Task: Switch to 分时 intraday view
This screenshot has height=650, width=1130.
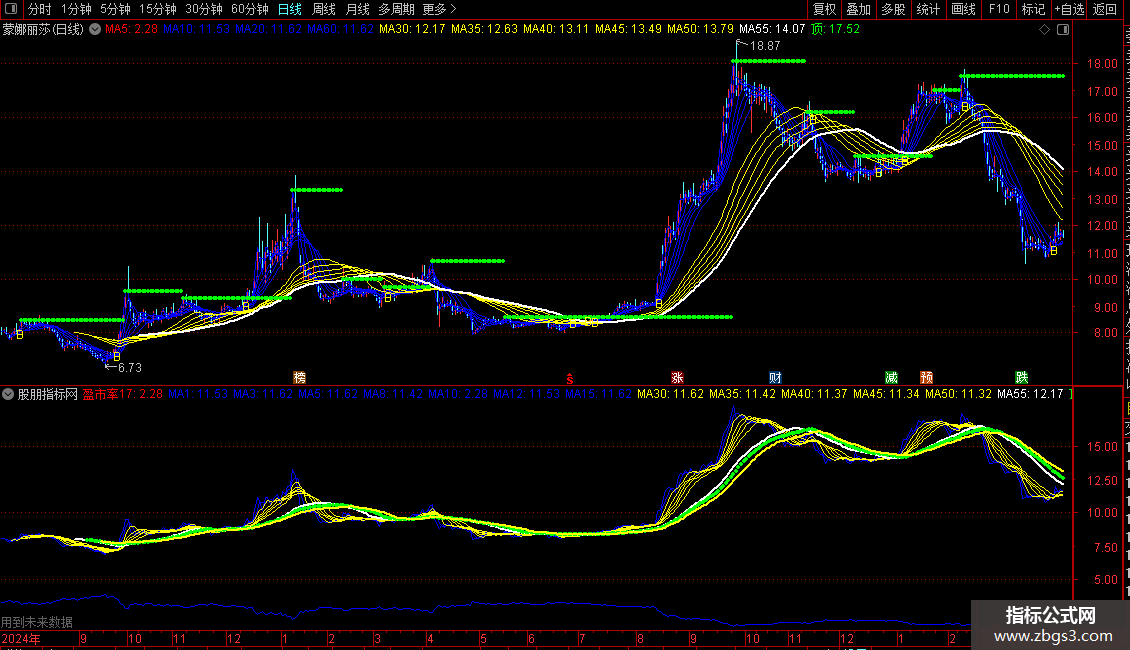Action: 40,9
